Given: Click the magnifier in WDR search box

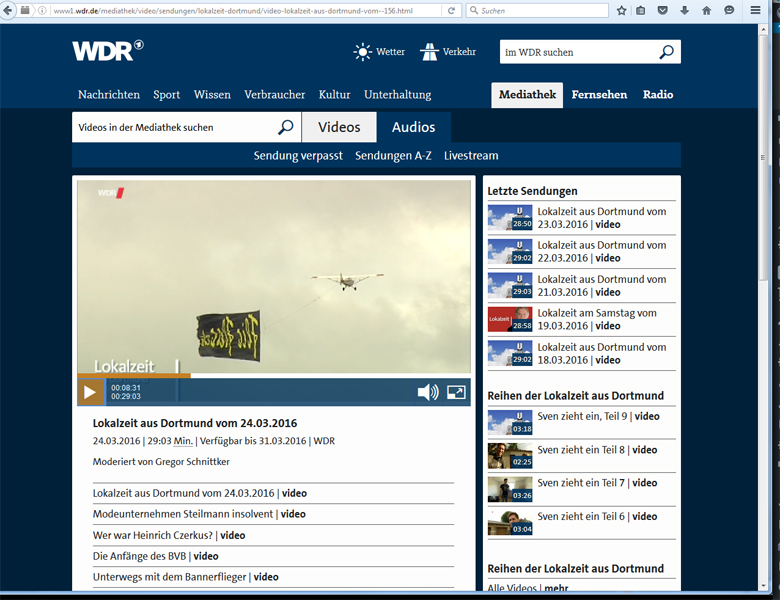Looking at the screenshot, I should coord(667,52).
